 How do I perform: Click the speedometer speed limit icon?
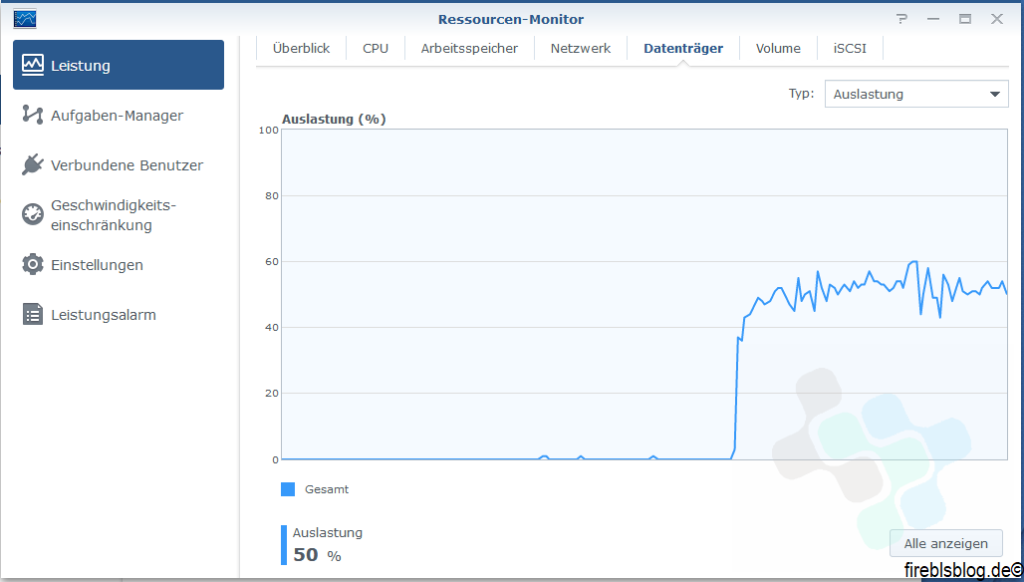pyautogui.click(x=33, y=214)
